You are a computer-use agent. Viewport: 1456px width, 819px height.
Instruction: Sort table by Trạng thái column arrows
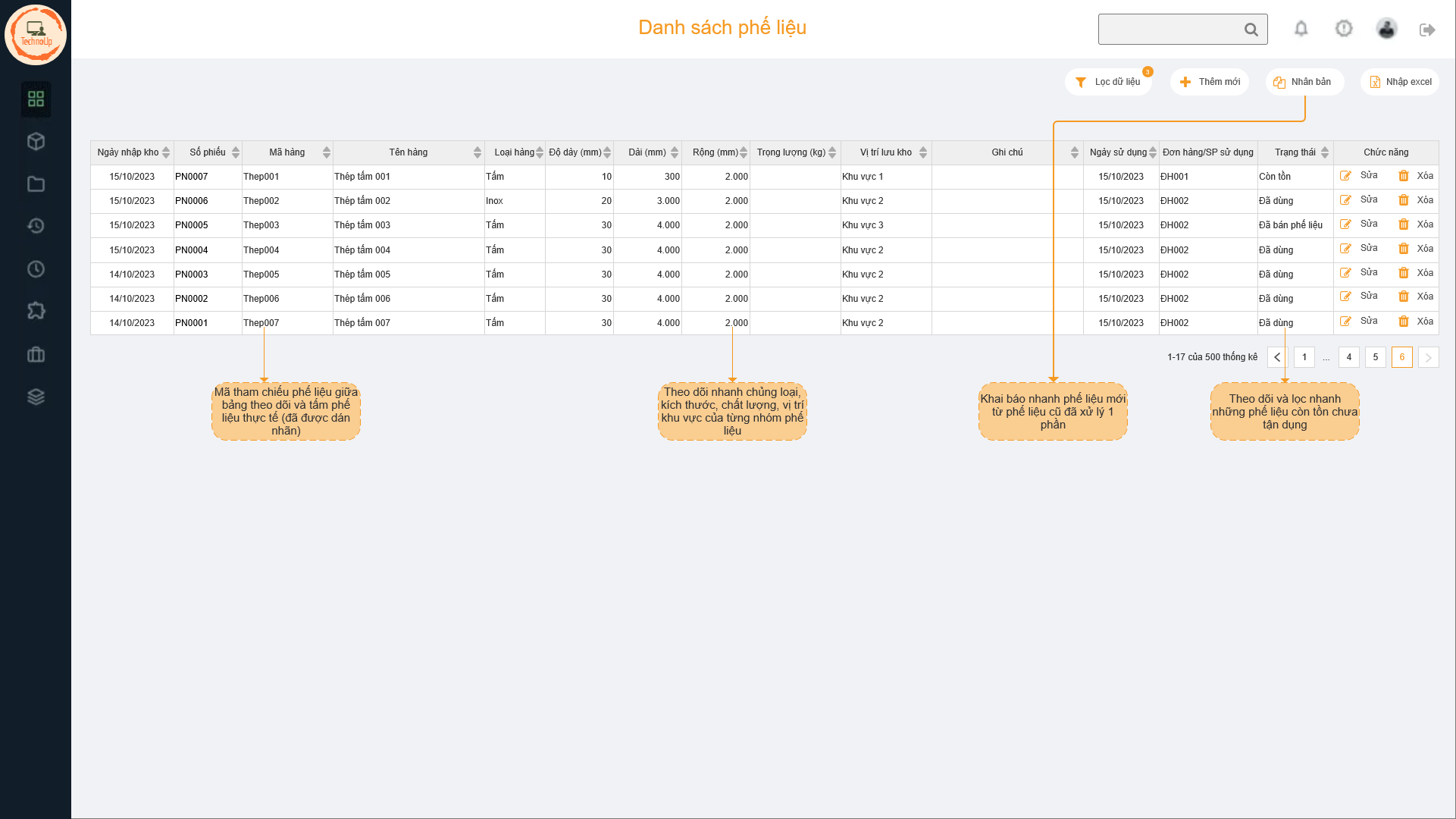1324,152
